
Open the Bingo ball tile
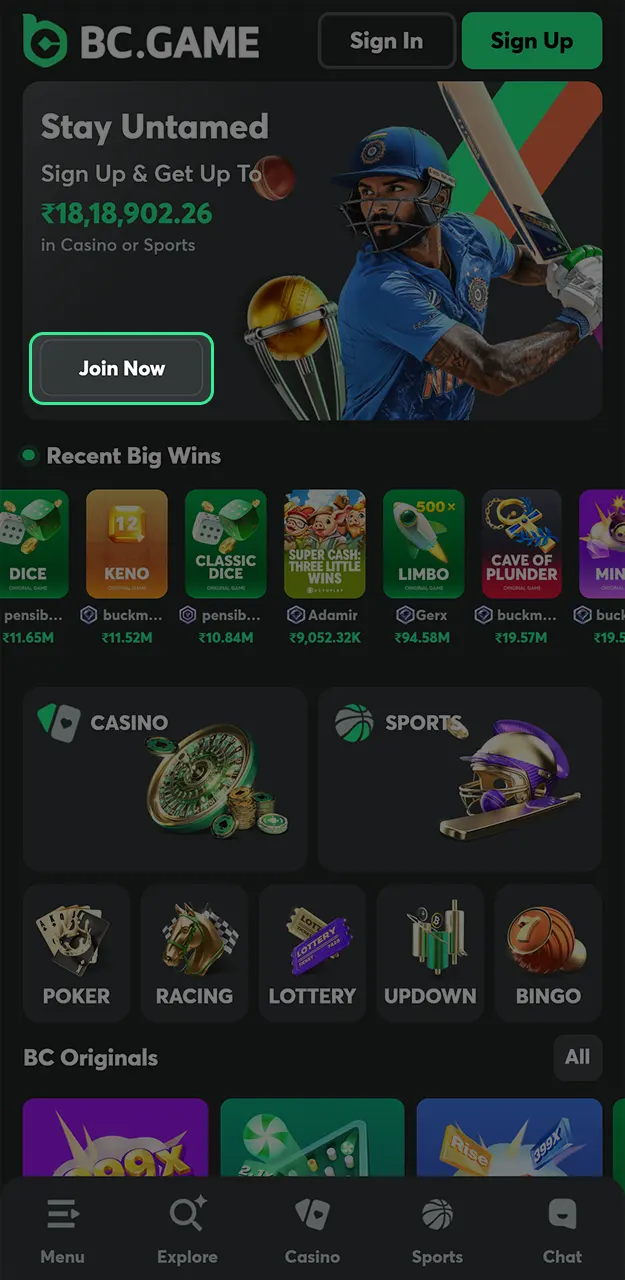coord(548,953)
